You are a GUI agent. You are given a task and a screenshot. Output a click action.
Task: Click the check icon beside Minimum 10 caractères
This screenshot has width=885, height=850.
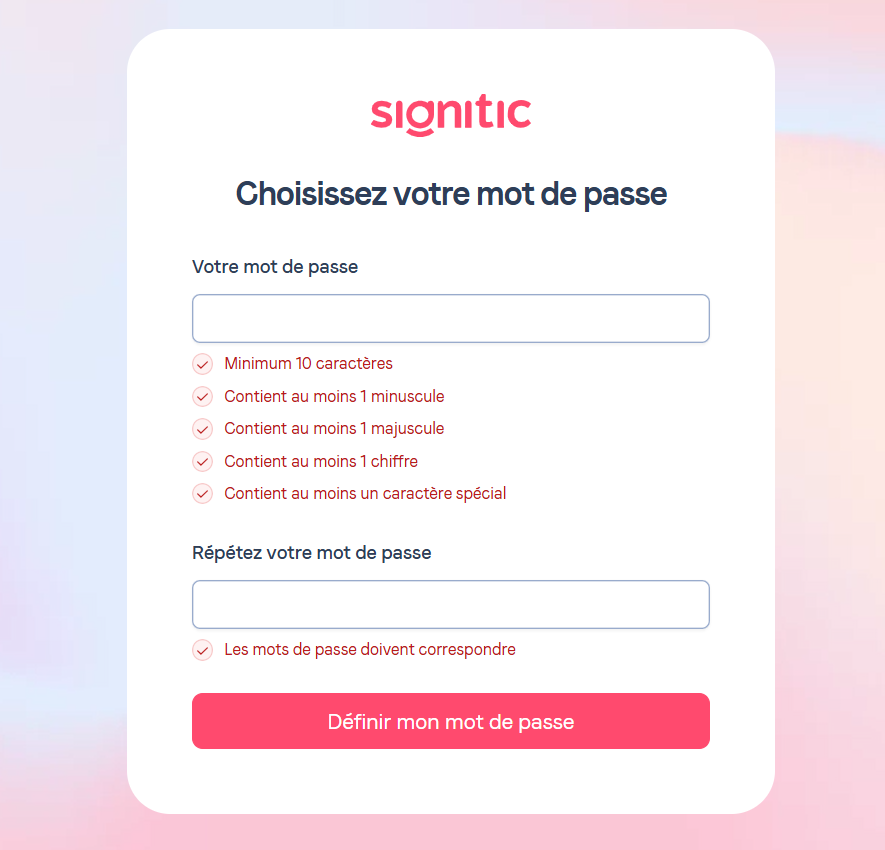tap(203, 364)
